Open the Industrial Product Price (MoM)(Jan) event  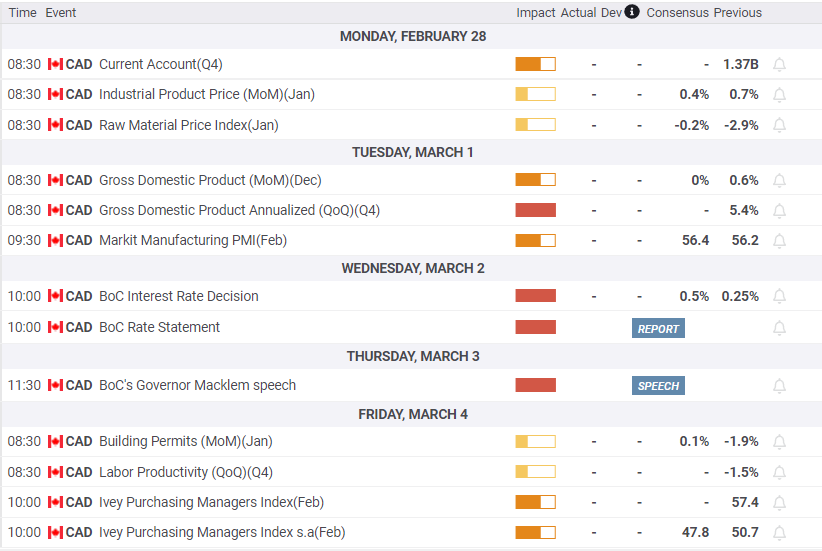pyautogui.click(x=207, y=94)
